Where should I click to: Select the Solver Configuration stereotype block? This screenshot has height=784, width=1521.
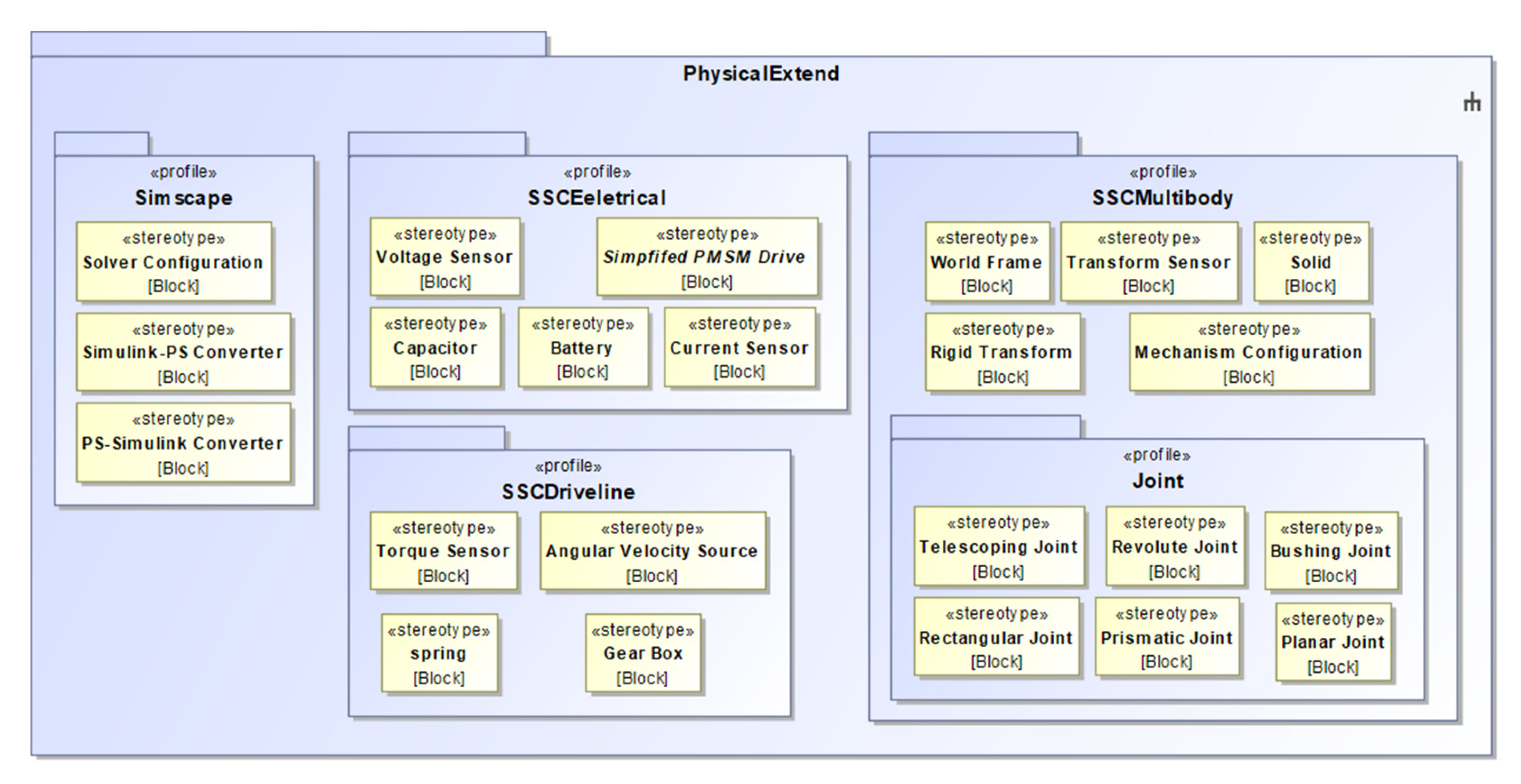click(x=174, y=261)
